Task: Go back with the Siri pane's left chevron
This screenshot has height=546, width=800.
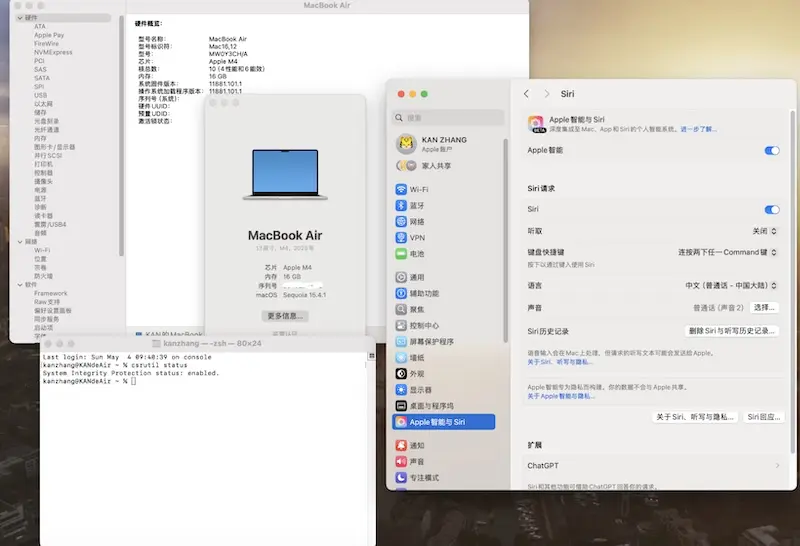Action: point(527,94)
